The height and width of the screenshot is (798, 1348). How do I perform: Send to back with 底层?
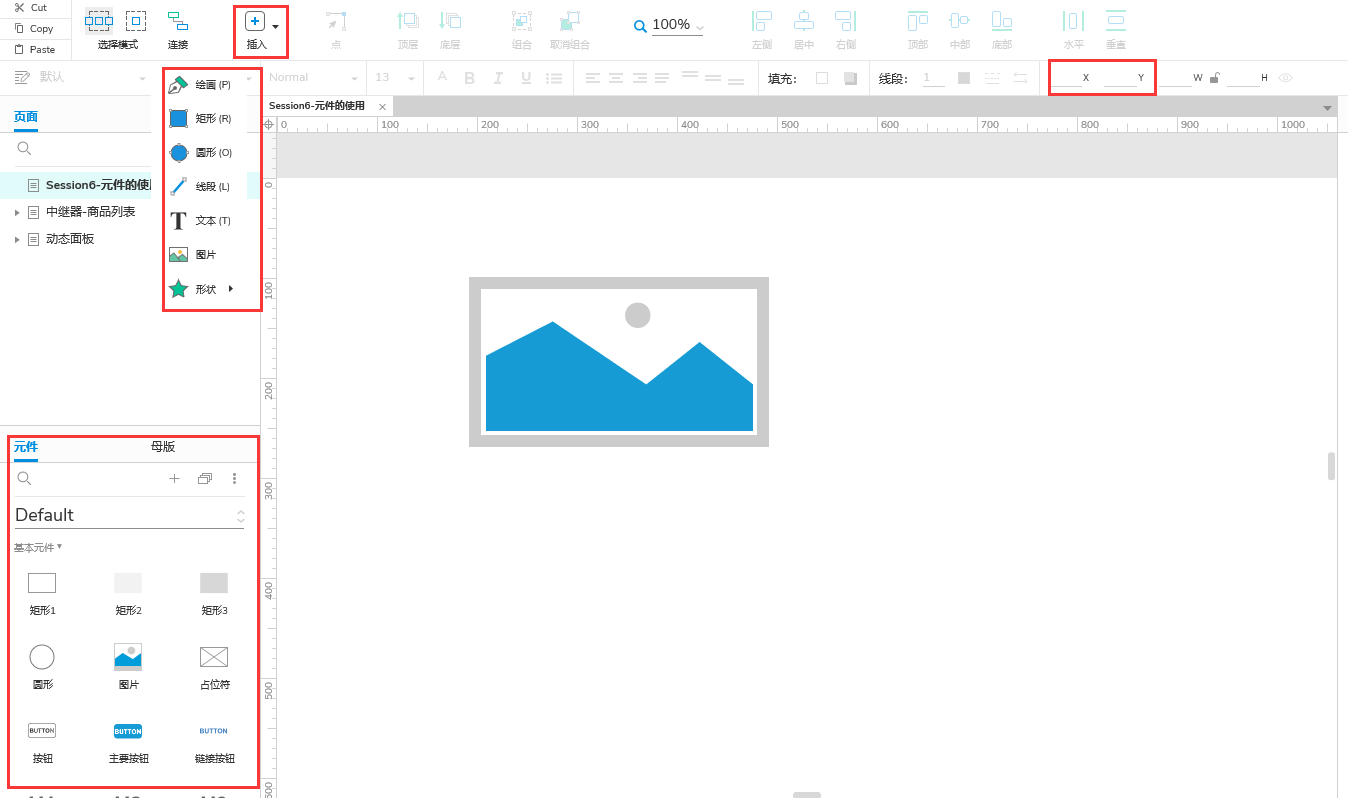click(x=450, y=21)
